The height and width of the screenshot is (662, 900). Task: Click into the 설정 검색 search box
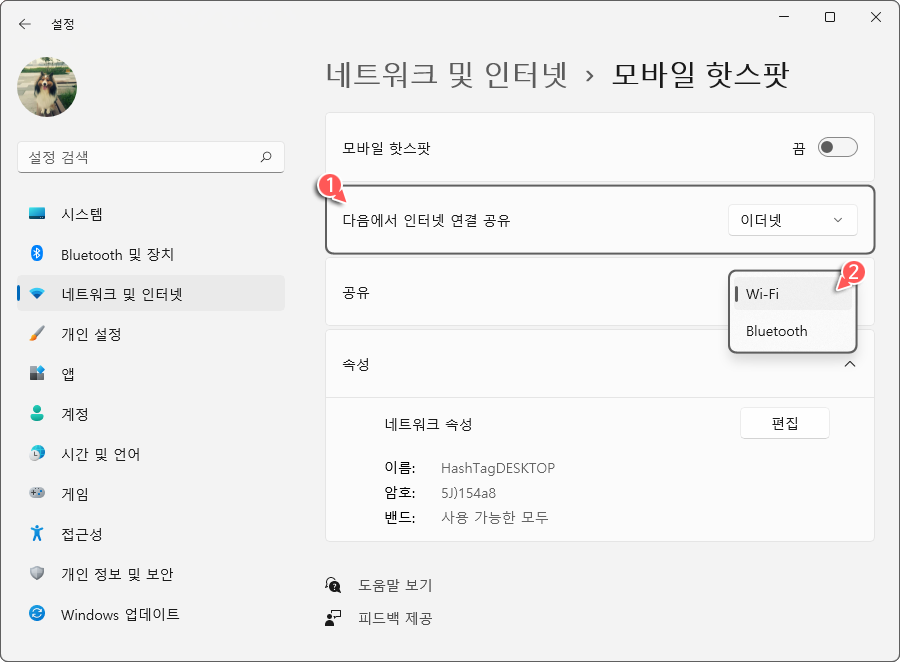click(150, 157)
